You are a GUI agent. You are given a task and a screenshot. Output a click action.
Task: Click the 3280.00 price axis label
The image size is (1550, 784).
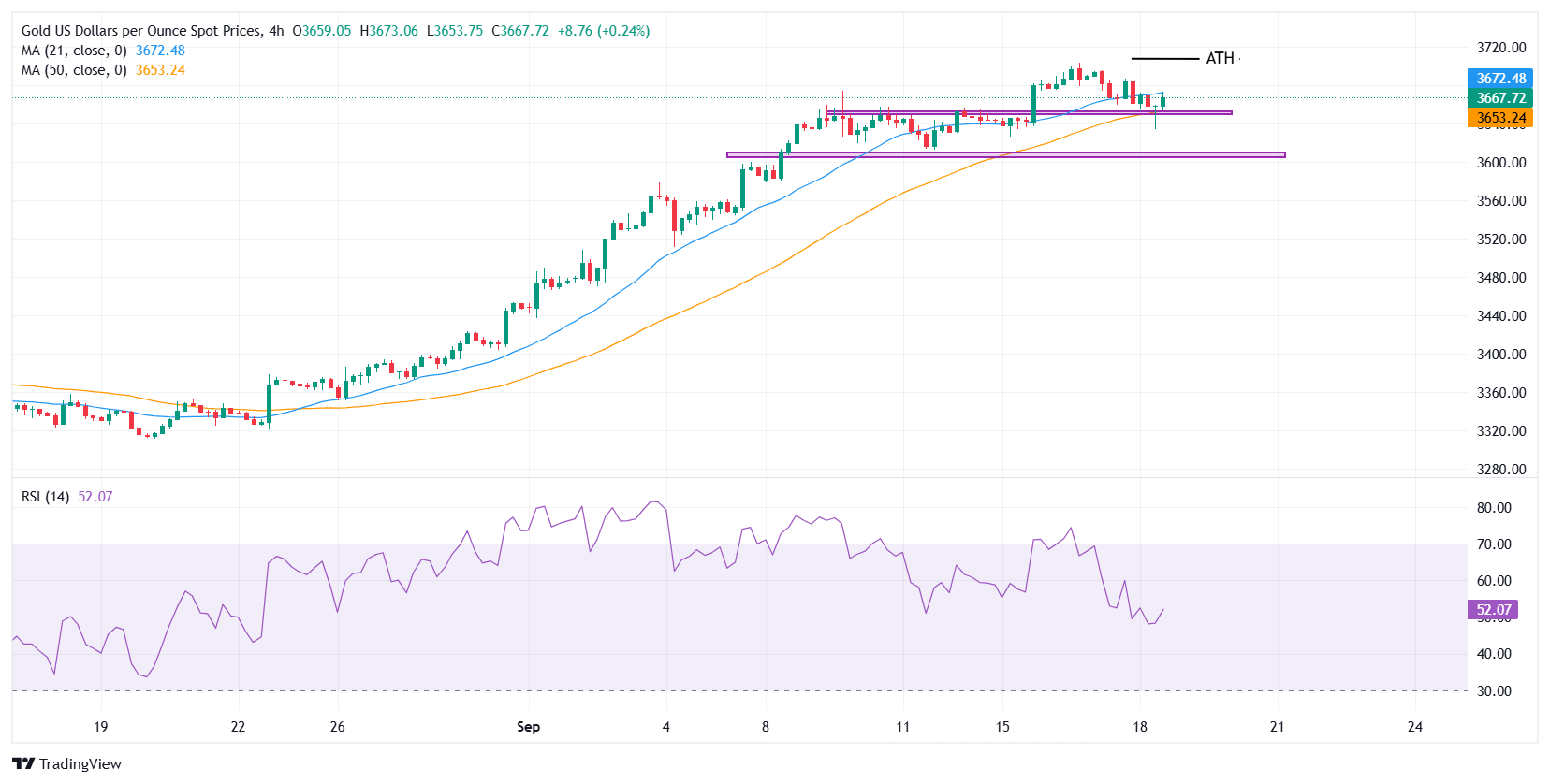[1501, 470]
